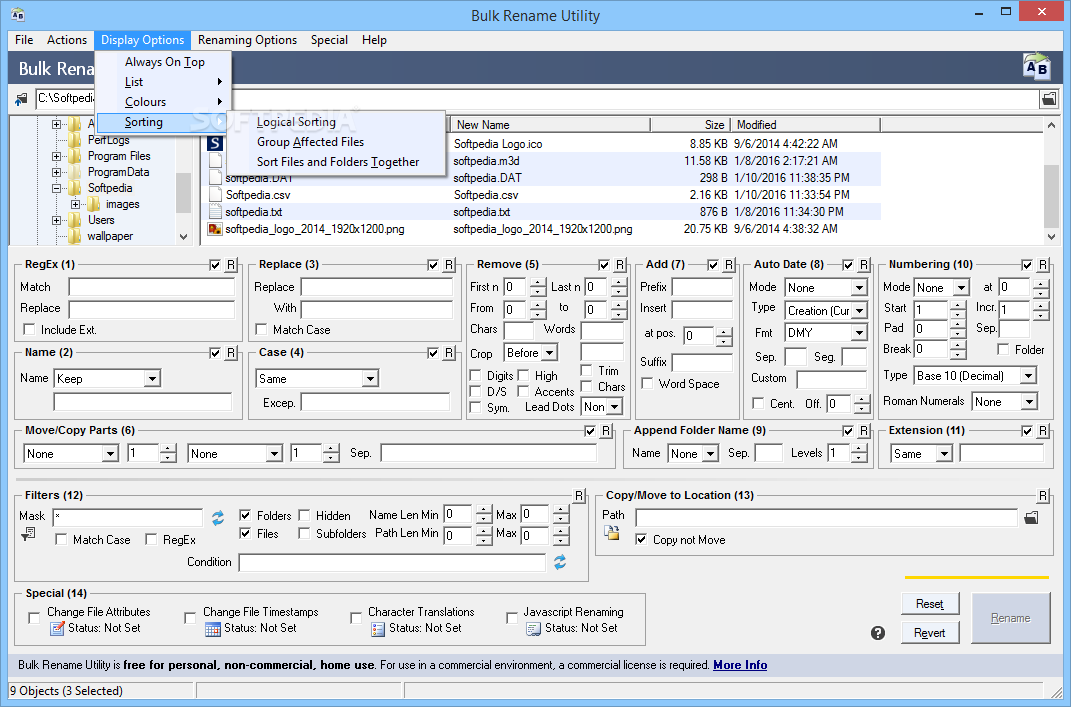Toggle Copy not Move checkbox
The height and width of the screenshot is (707, 1071).
coord(641,540)
